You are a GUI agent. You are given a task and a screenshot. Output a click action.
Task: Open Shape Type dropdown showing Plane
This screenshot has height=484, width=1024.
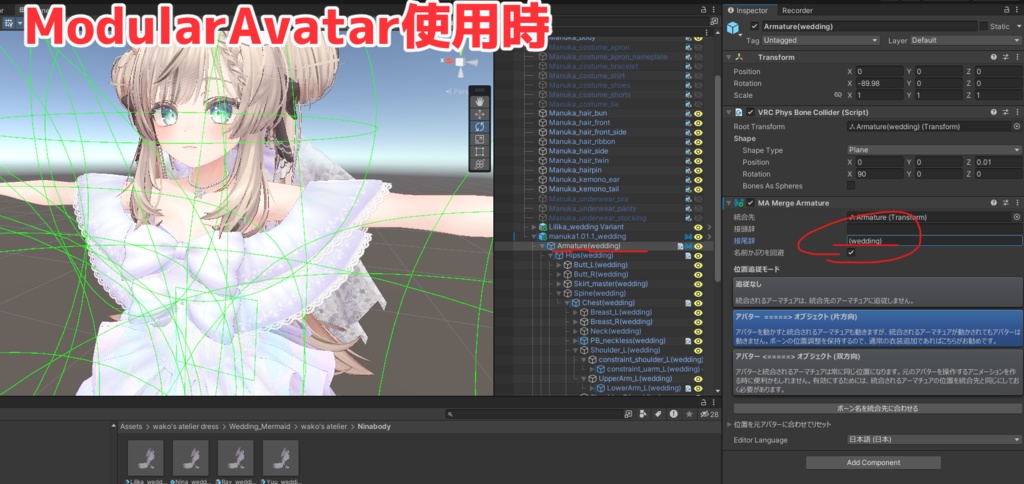[x=934, y=150]
